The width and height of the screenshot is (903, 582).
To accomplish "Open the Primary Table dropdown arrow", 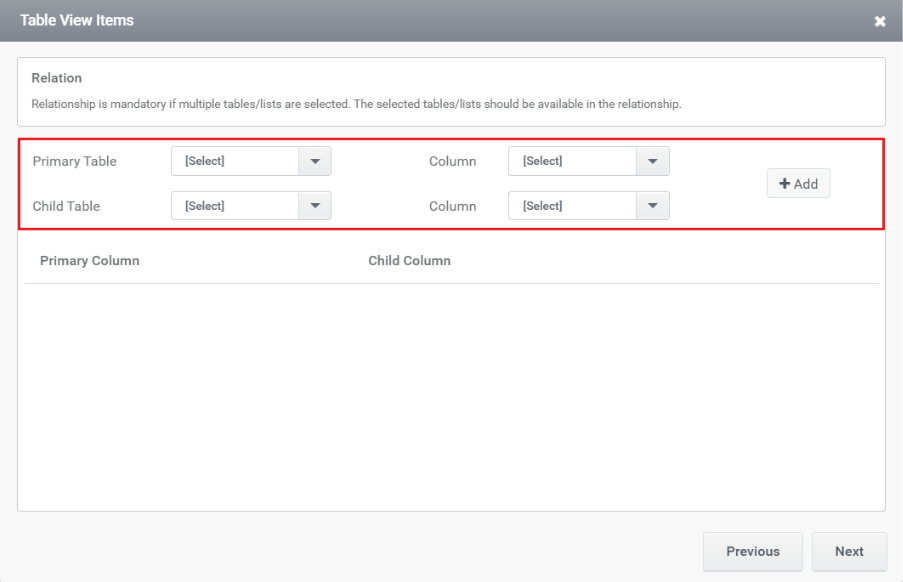I will [315, 161].
